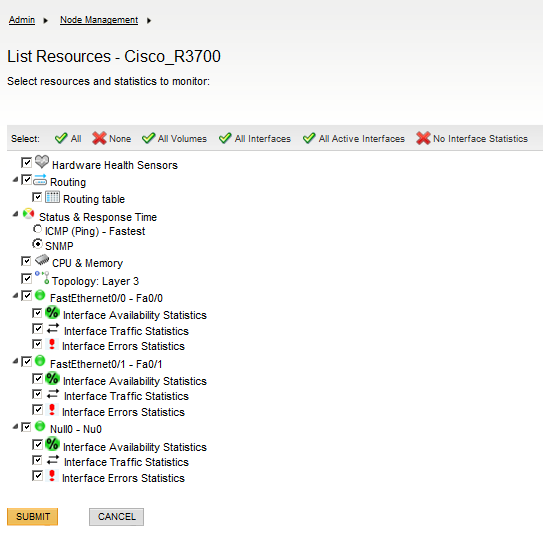Uncheck Null0 Interface Availability Statistics checkbox
The height and width of the screenshot is (539, 543).
click(37, 444)
